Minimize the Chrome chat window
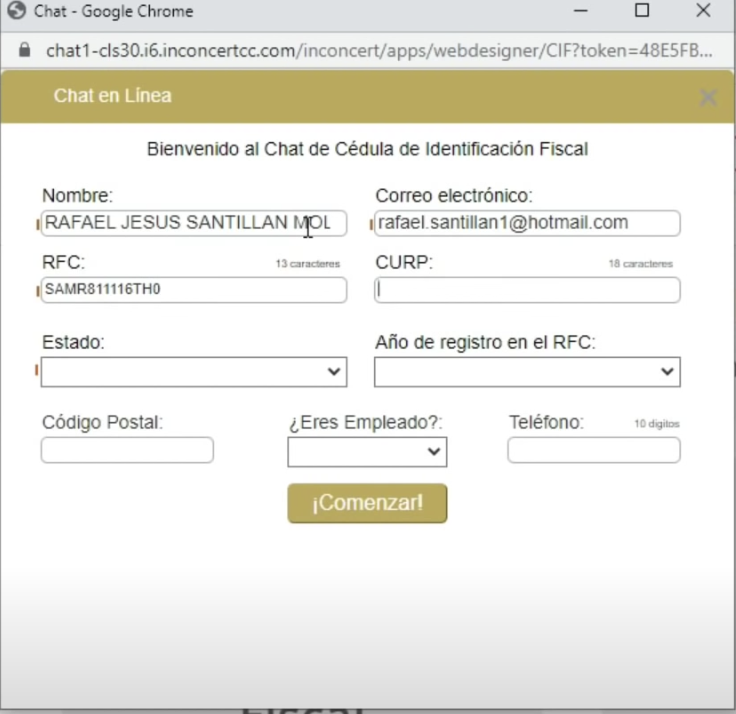736x714 pixels. click(x=581, y=12)
